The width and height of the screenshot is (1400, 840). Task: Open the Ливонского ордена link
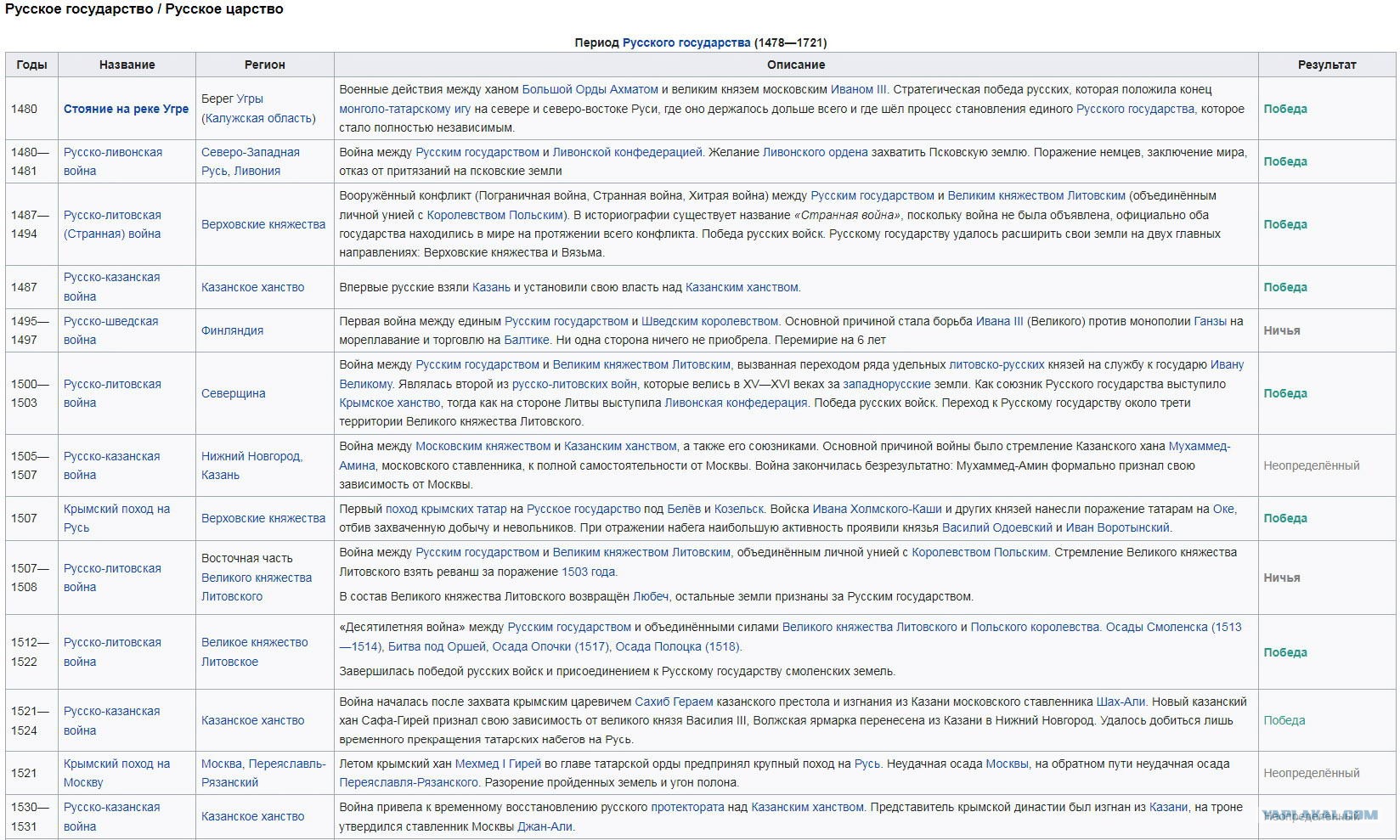pos(816,152)
